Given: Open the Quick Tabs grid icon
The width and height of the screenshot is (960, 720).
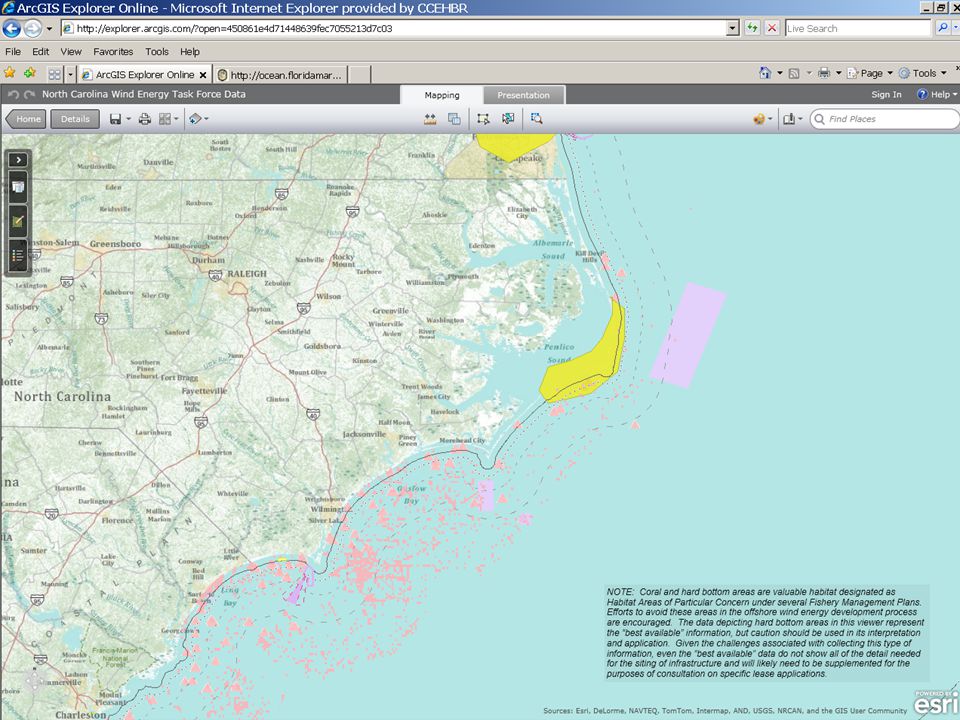Looking at the screenshot, I should click(54, 74).
